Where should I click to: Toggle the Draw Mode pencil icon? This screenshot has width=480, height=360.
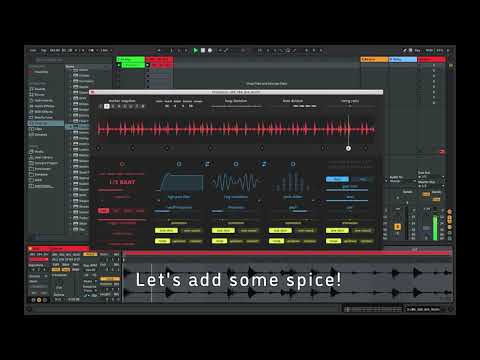point(404,50)
